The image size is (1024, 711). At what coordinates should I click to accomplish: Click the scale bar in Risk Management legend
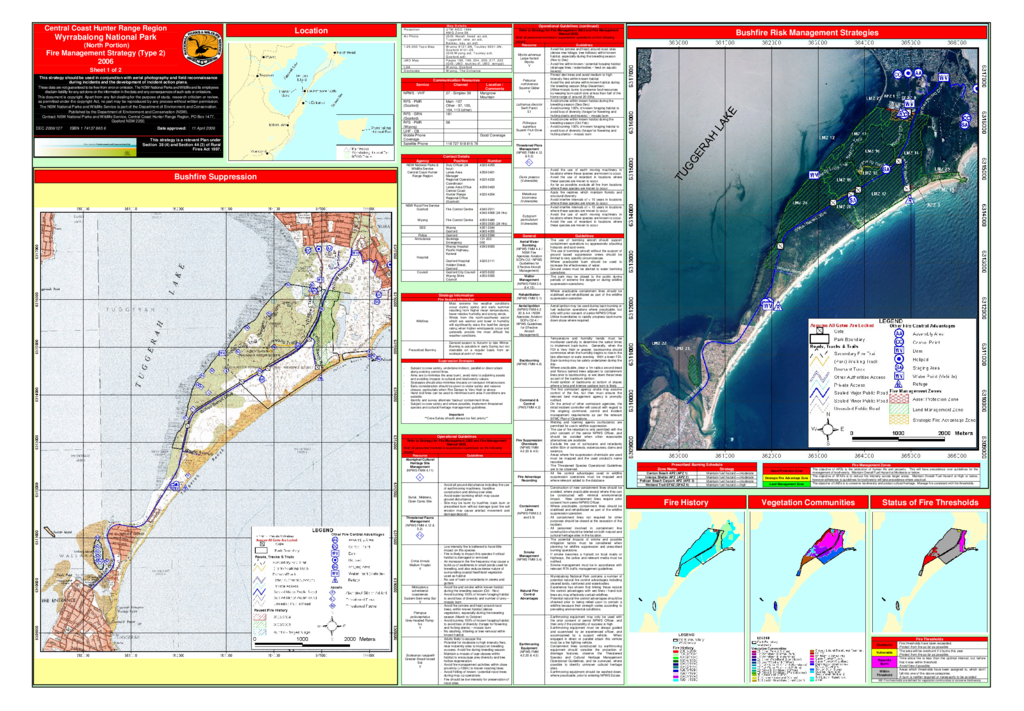tap(899, 439)
